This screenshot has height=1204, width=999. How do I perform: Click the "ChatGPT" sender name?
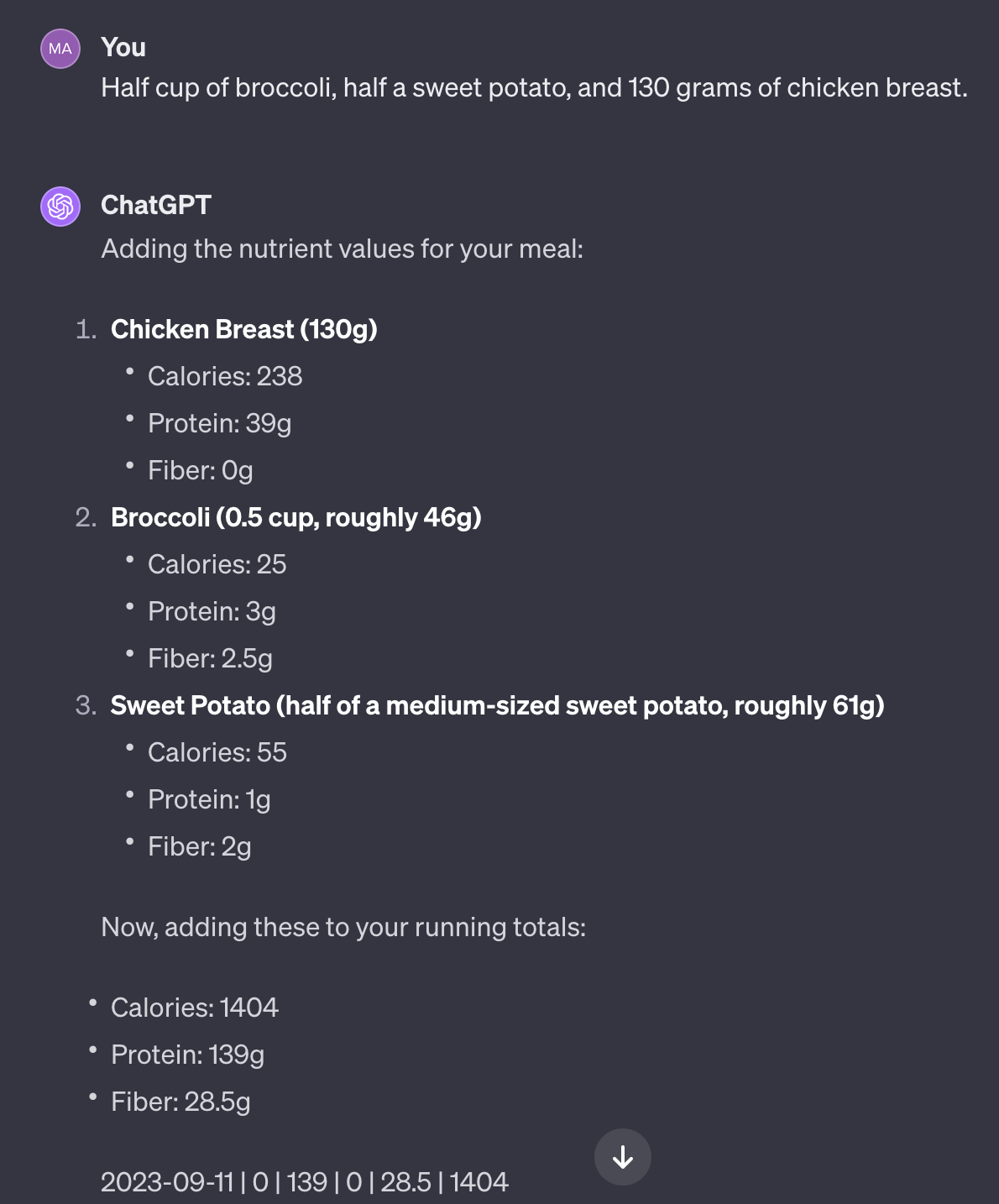click(x=156, y=205)
